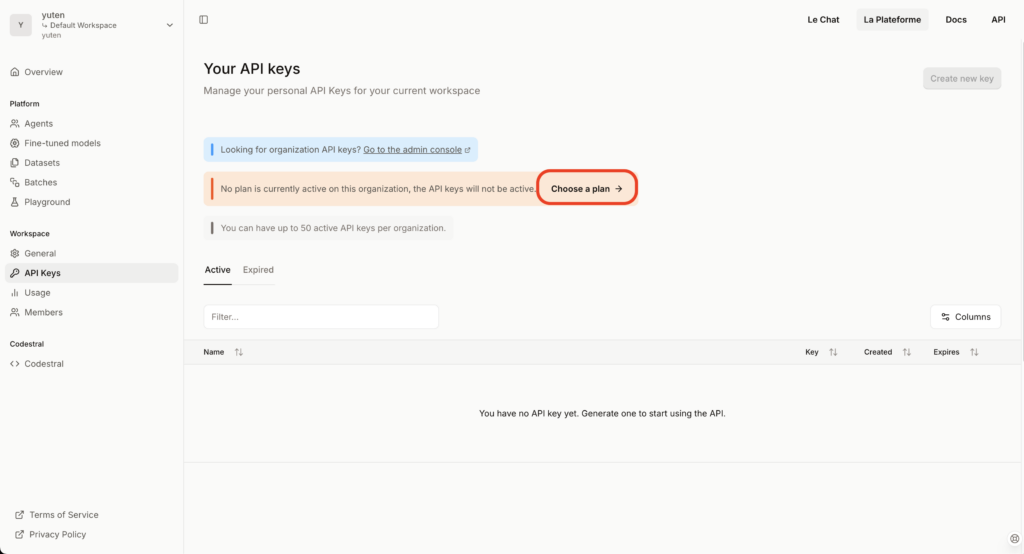Toggle sort order on Expires column
Screen dimensions: 1024x554
974,352
